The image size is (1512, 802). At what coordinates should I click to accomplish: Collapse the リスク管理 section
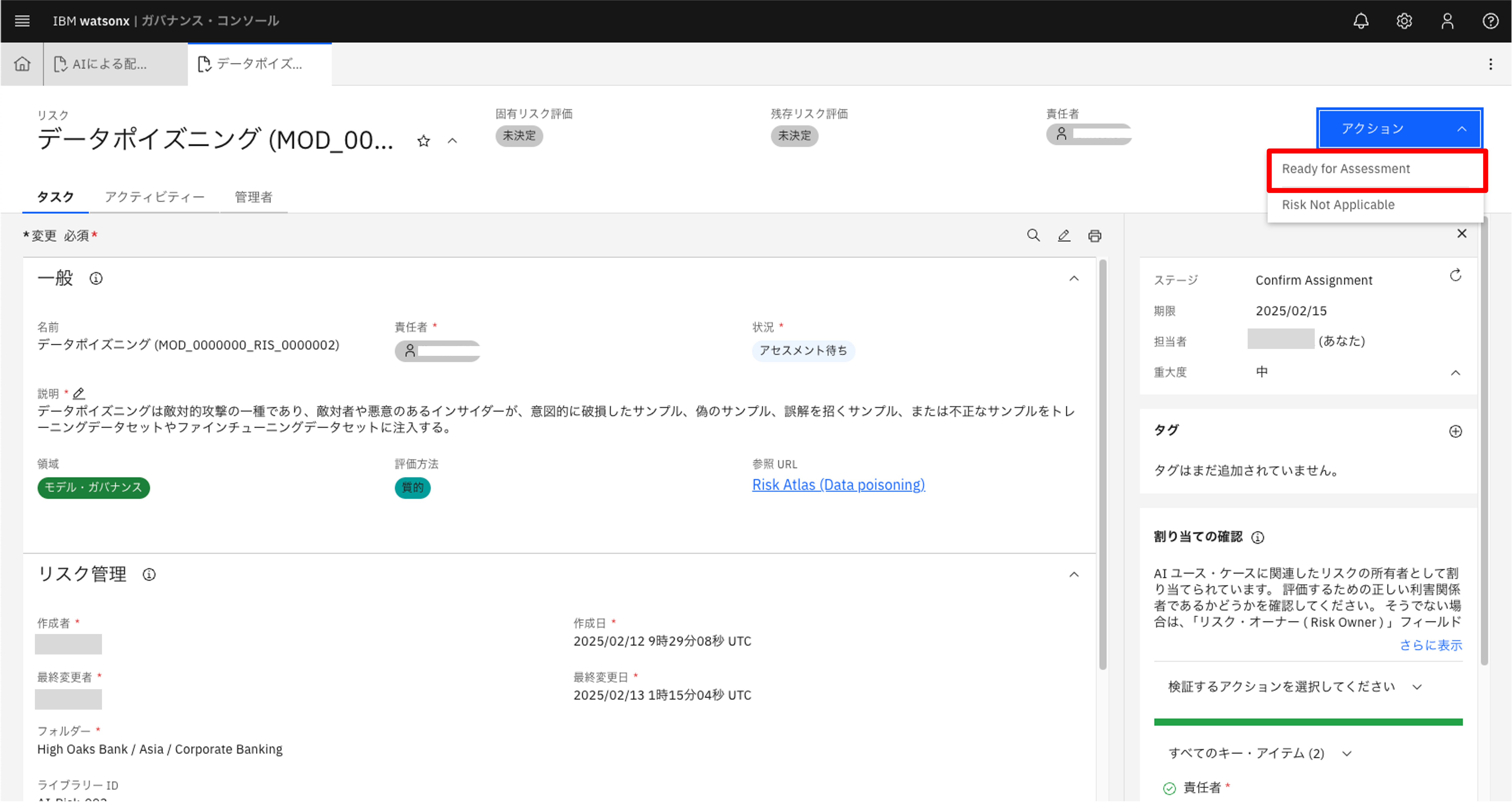click(x=1074, y=574)
